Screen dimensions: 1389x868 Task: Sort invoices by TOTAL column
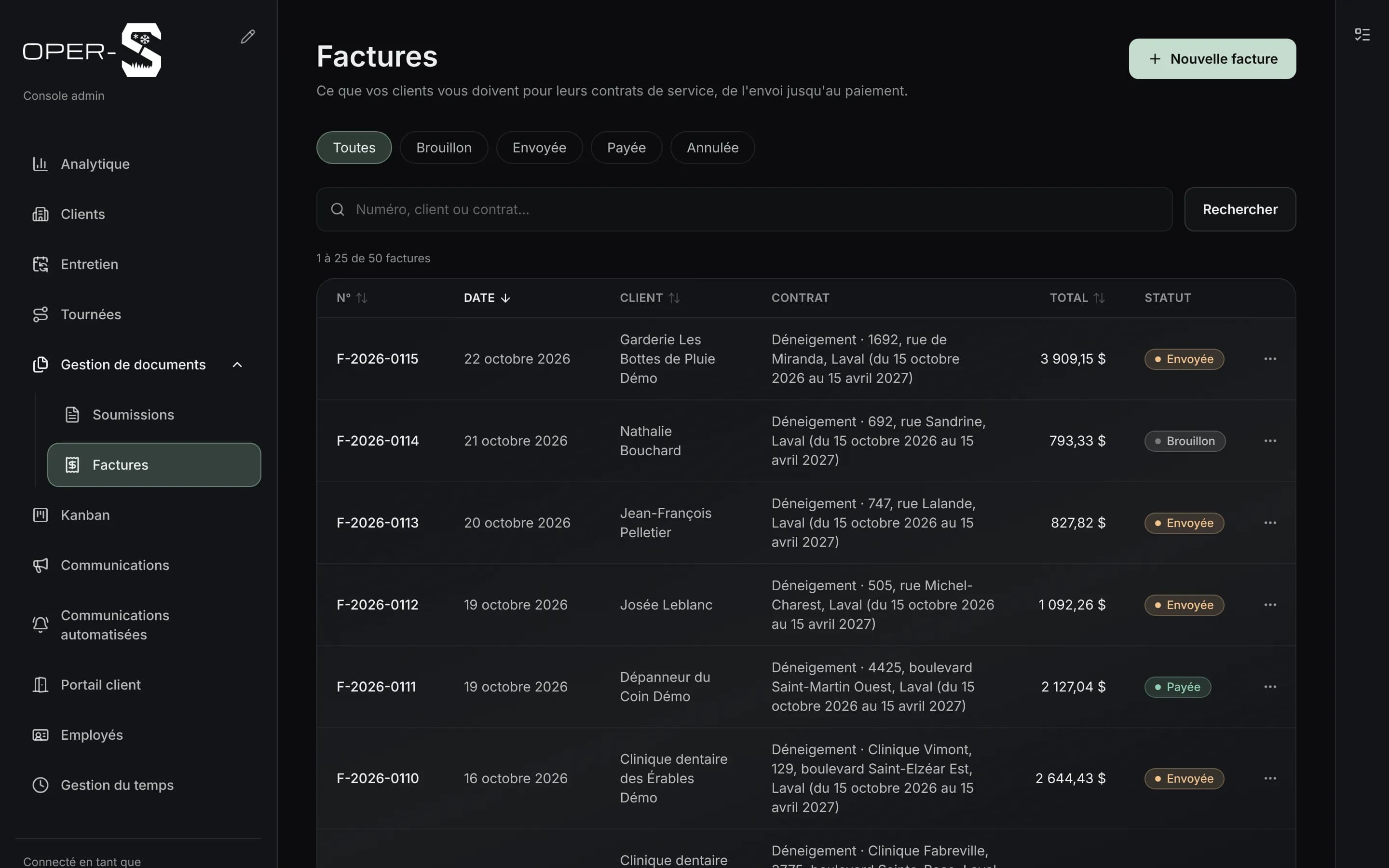tap(1077, 298)
